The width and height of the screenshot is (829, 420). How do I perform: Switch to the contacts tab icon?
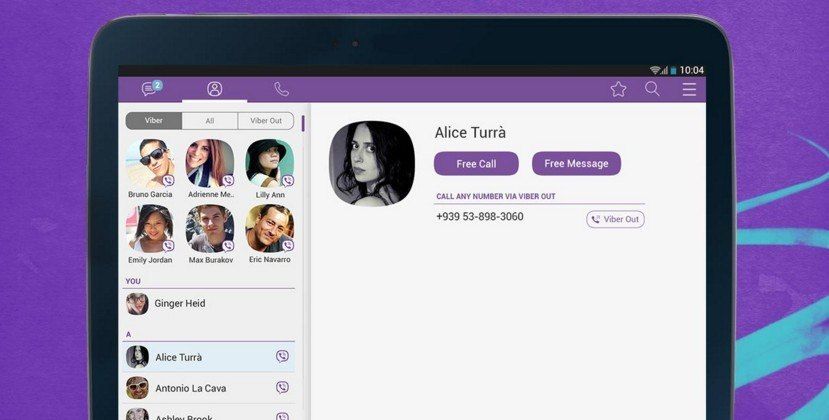(x=214, y=89)
